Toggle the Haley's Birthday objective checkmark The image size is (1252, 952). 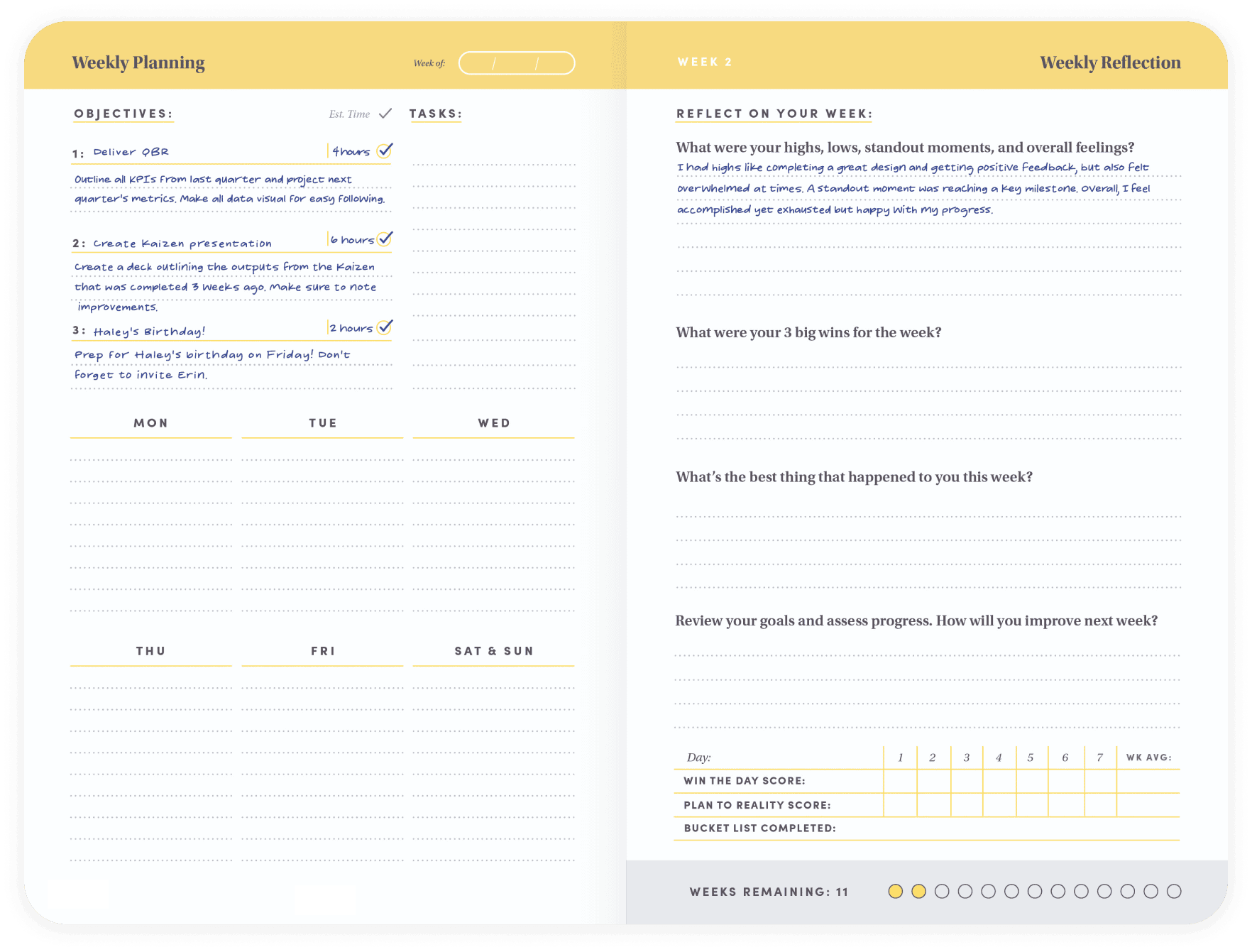(x=385, y=327)
